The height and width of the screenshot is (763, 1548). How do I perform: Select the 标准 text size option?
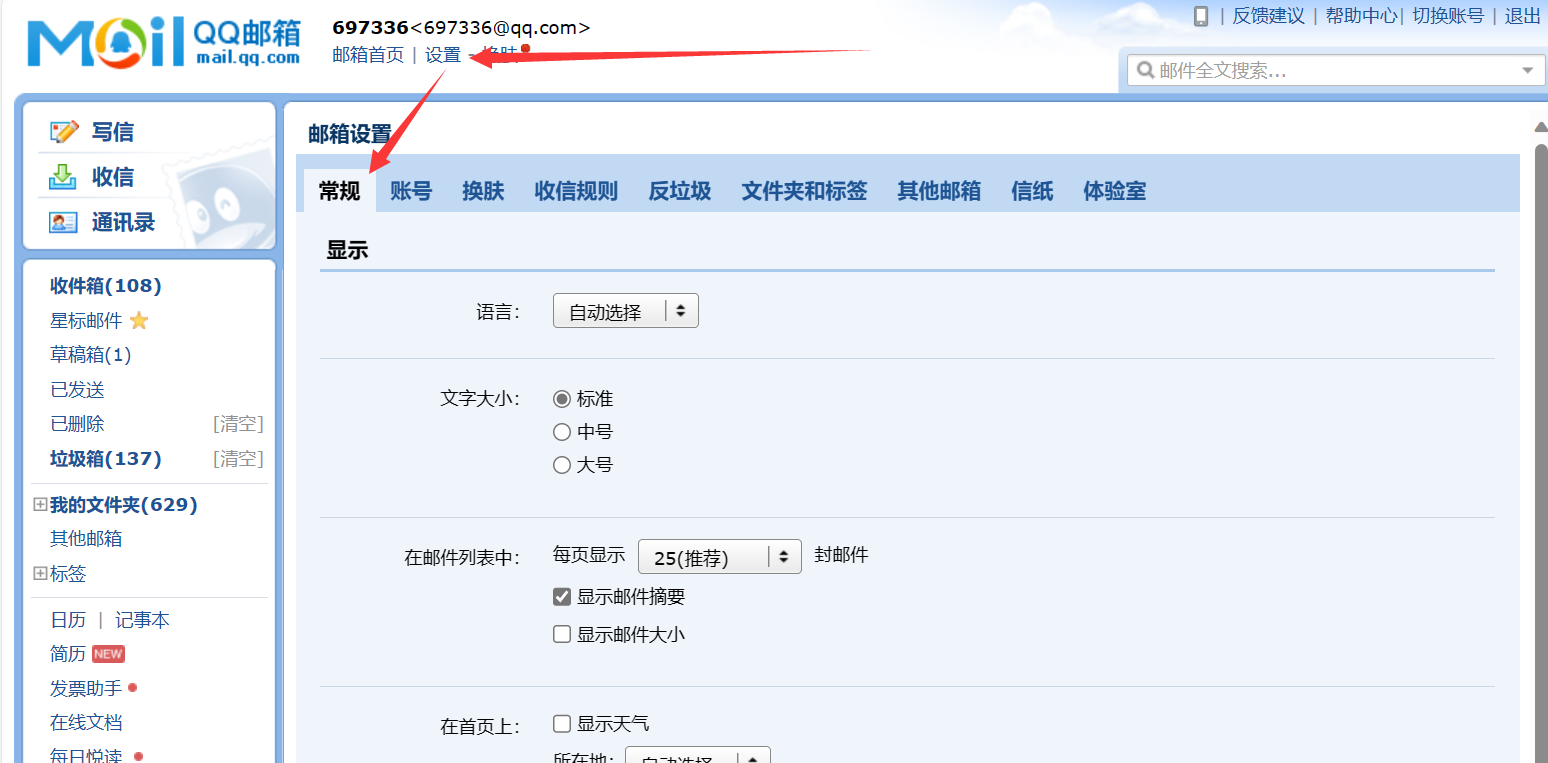click(x=562, y=399)
